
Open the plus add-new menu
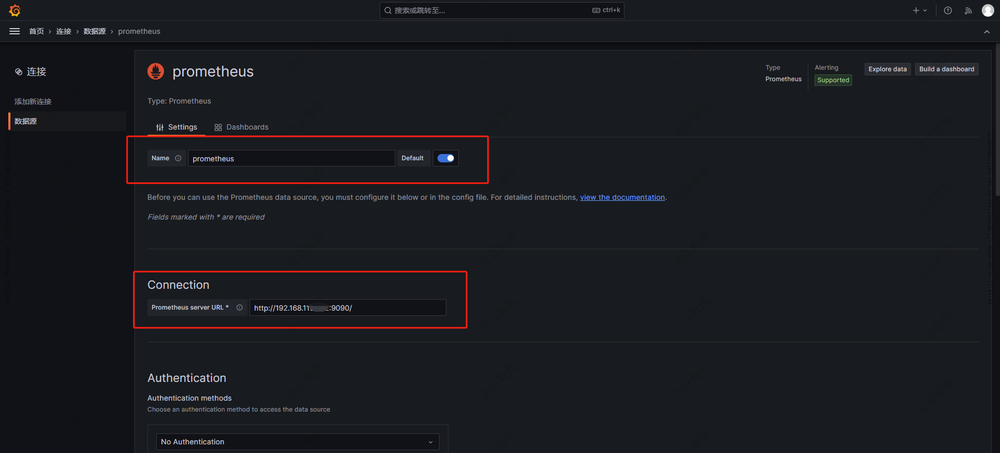pyautogui.click(x=920, y=10)
